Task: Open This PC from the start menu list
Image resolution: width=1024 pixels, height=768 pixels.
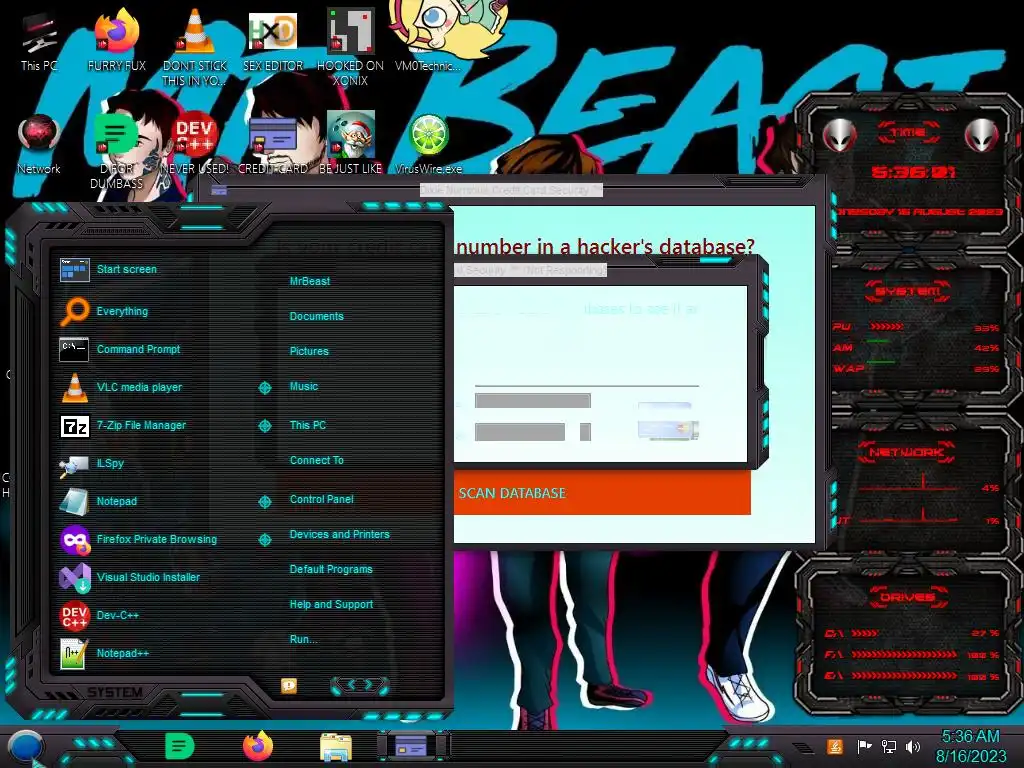Action: (308, 424)
